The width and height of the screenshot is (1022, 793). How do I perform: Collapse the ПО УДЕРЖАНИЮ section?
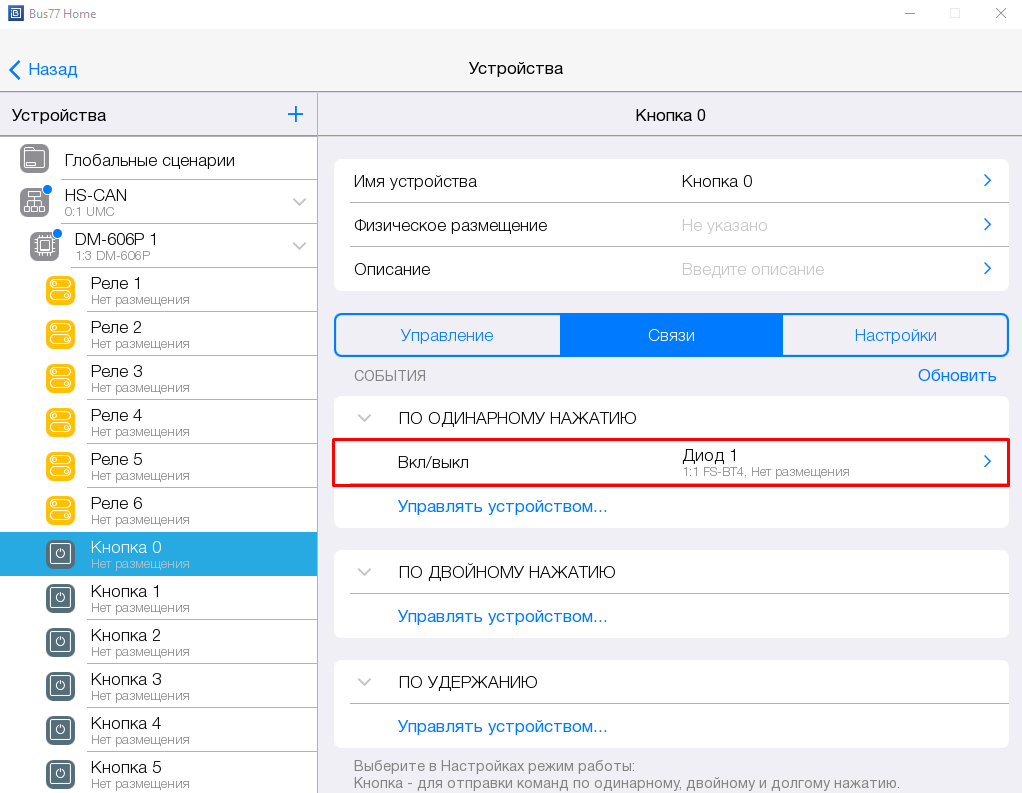click(365, 682)
